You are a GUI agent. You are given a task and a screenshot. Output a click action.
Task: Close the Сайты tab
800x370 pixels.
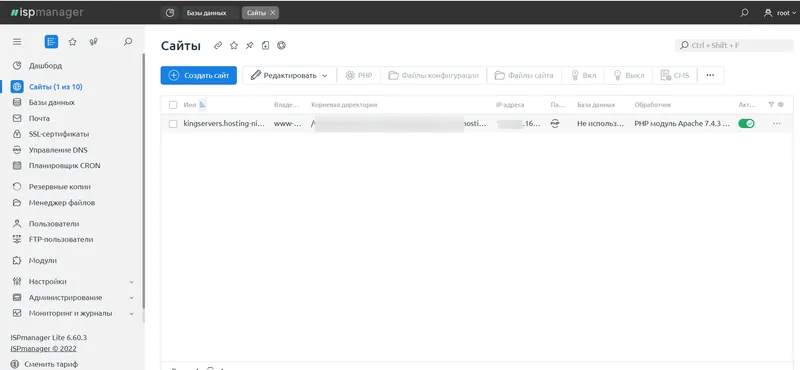pyautogui.click(x=272, y=13)
